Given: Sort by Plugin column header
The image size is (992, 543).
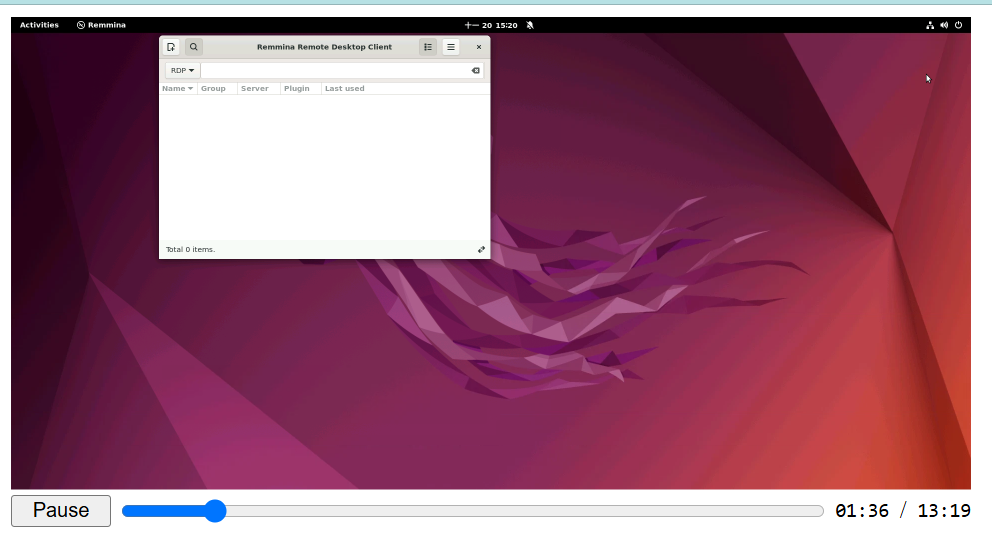Looking at the screenshot, I should click(x=300, y=89).
